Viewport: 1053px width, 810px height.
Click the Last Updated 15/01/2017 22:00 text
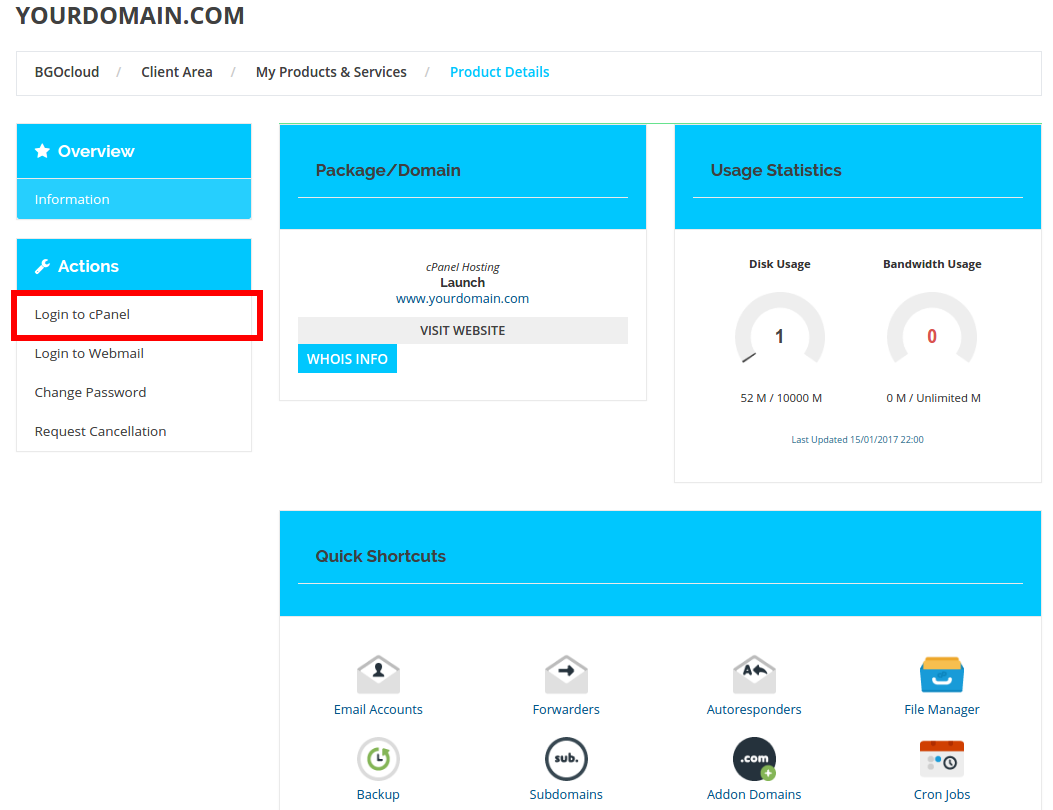click(858, 439)
